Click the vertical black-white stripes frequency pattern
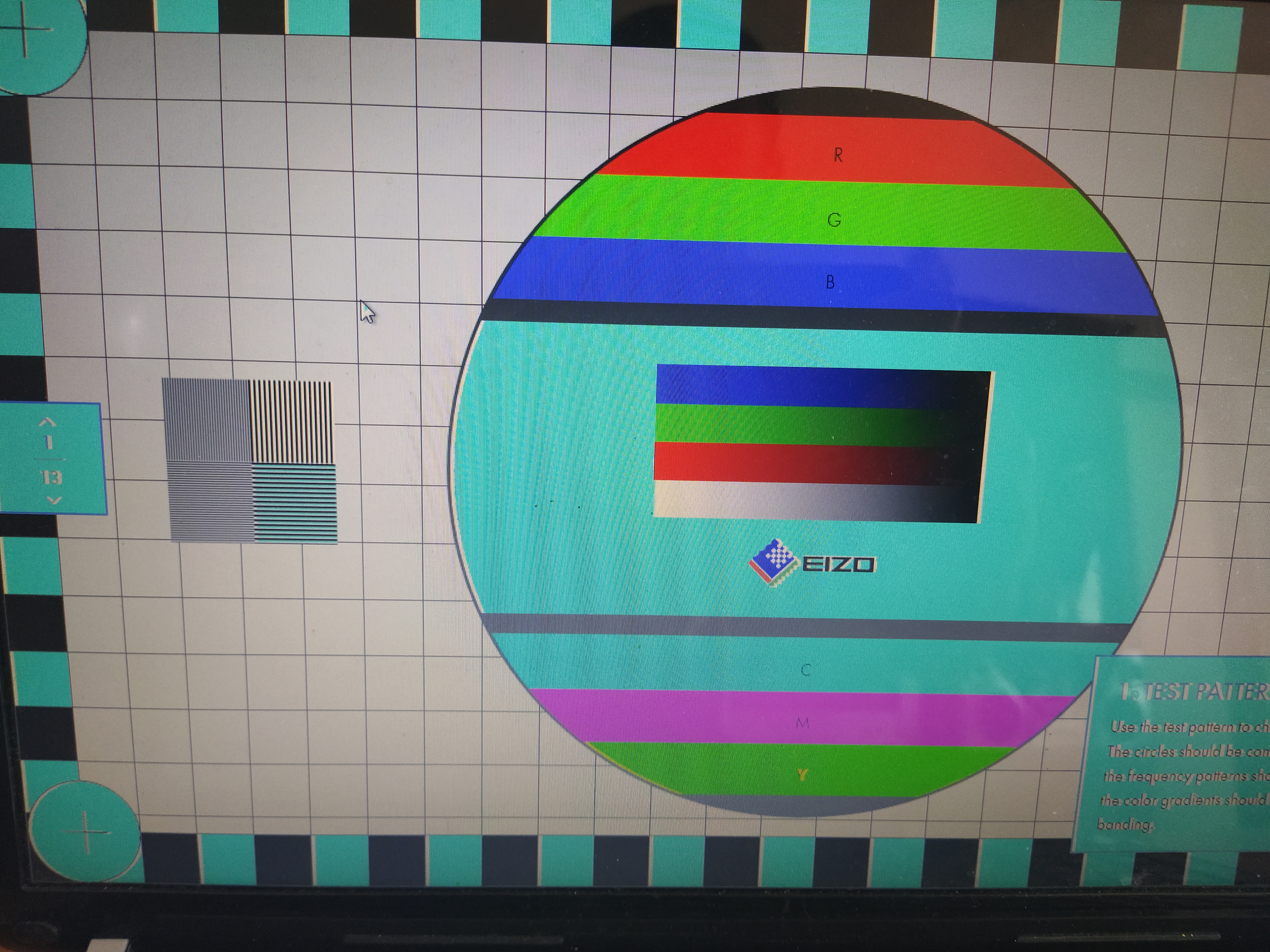This screenshot has height=952, width=1270. coord(291,422)
